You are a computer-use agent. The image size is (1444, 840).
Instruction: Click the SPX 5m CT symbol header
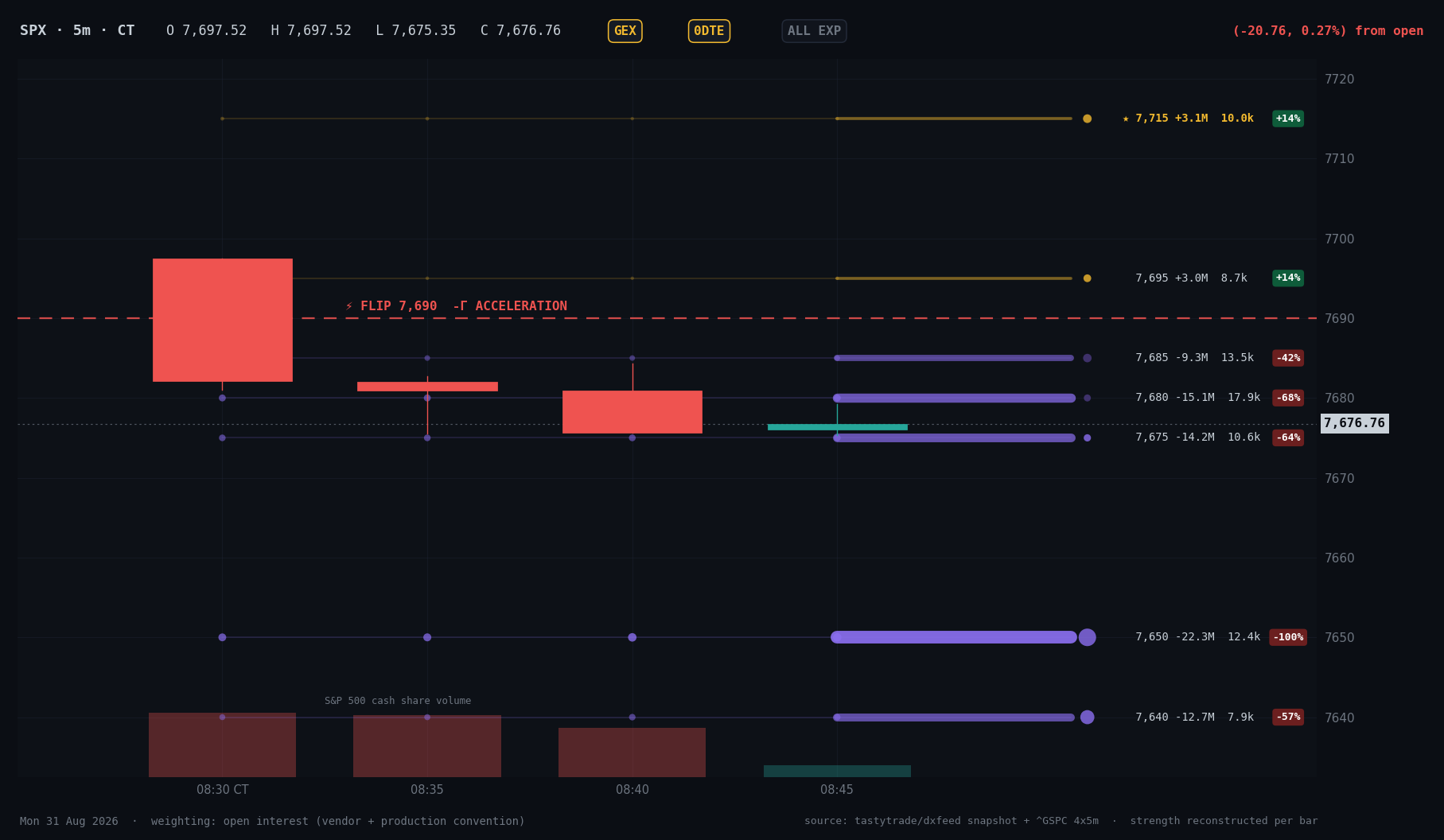77,31
